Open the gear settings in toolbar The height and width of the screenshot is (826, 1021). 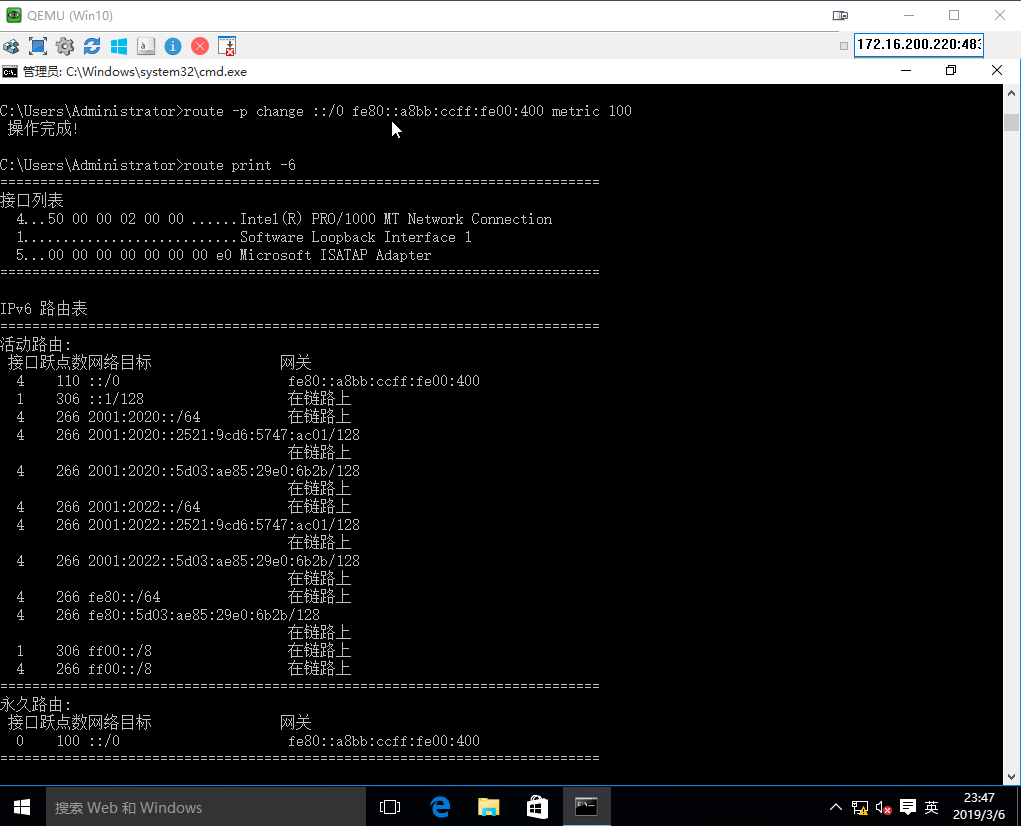[x=65, y=46]
